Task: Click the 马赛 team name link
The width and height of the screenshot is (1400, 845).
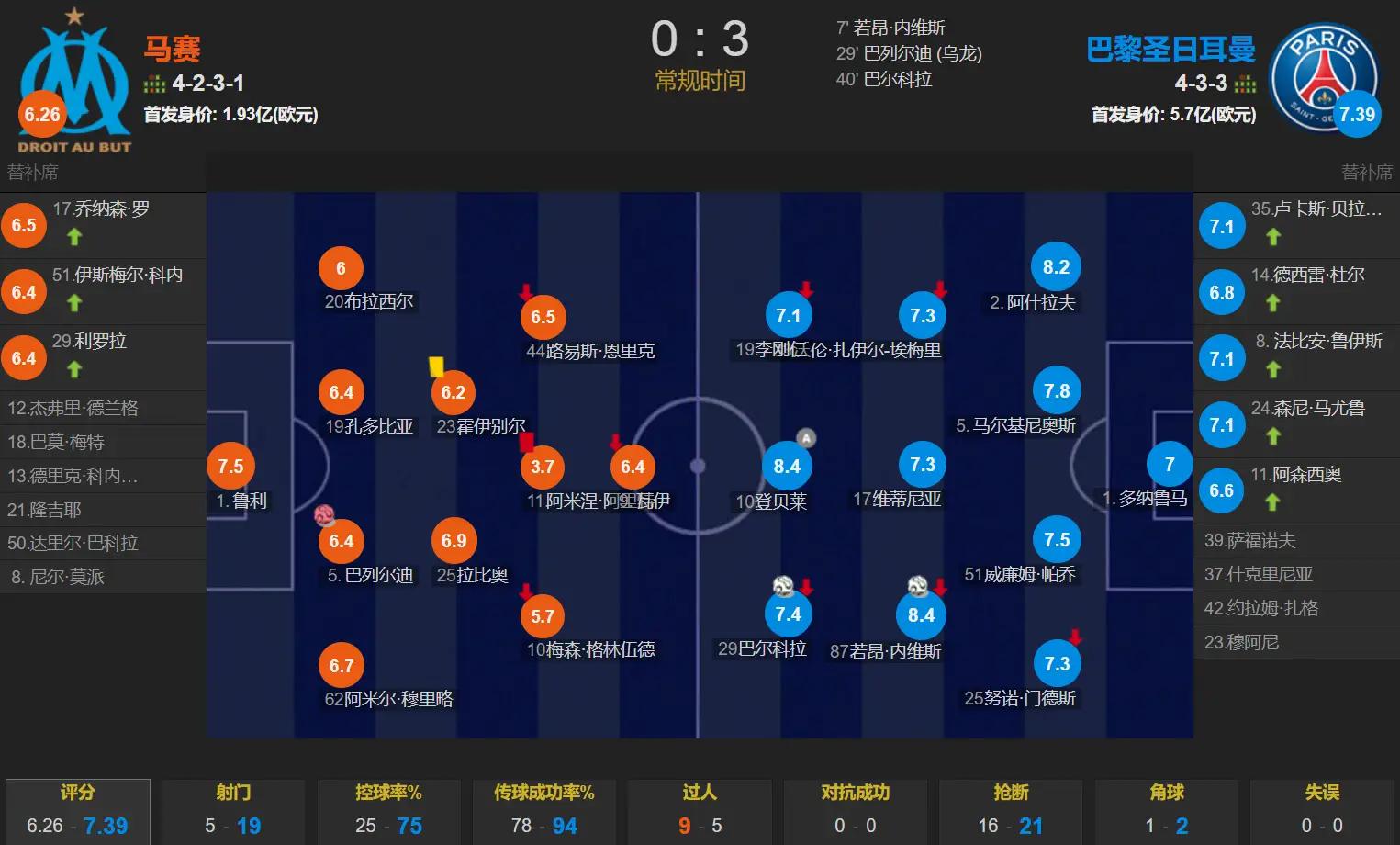Action: [173, 49]
